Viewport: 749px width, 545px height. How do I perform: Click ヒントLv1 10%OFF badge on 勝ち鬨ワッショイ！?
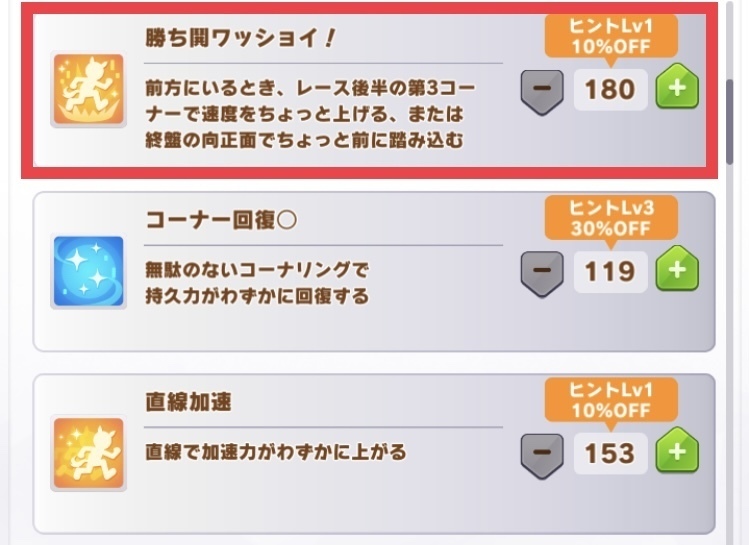point(611,37)
